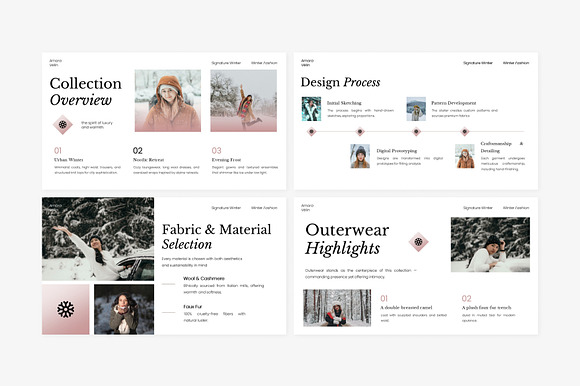Click the 'Collection Overview' title
Screen dimensions: 580x386
[85, 91]
